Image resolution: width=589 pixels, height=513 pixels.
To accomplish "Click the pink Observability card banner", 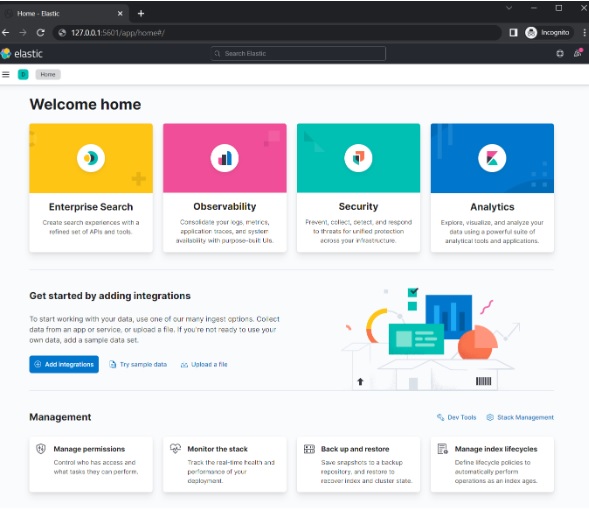I will pyautogui.click(x=225, y=158).
